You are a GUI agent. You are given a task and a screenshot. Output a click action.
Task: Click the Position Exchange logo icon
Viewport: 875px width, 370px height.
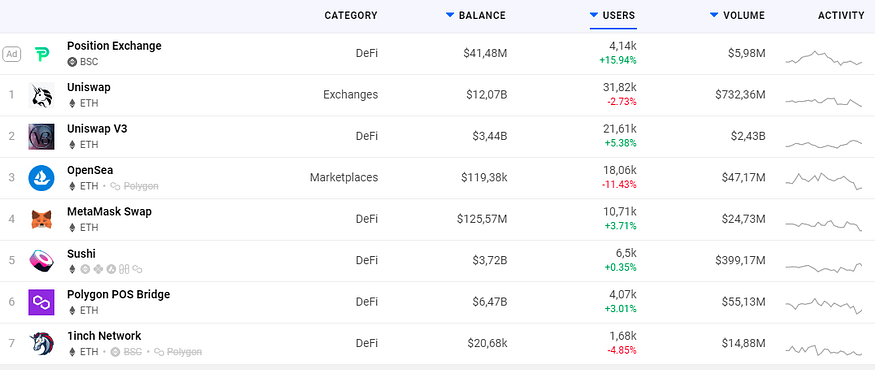pos(41,54)
